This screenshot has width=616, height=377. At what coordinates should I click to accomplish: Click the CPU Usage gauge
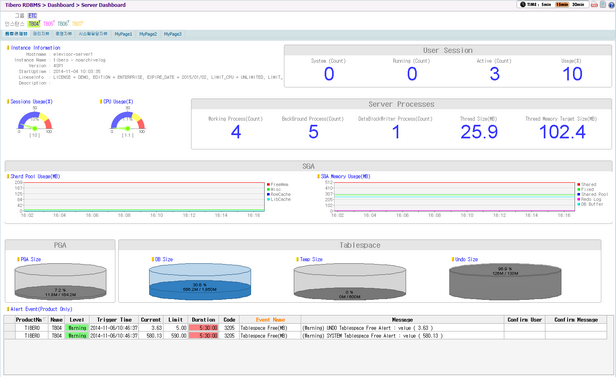tap(128, 121)
